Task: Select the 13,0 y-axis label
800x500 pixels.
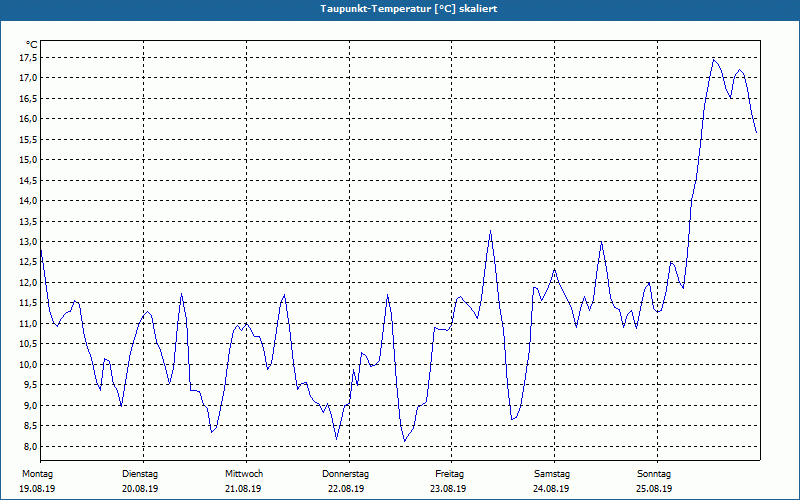Action: point(29,242)
